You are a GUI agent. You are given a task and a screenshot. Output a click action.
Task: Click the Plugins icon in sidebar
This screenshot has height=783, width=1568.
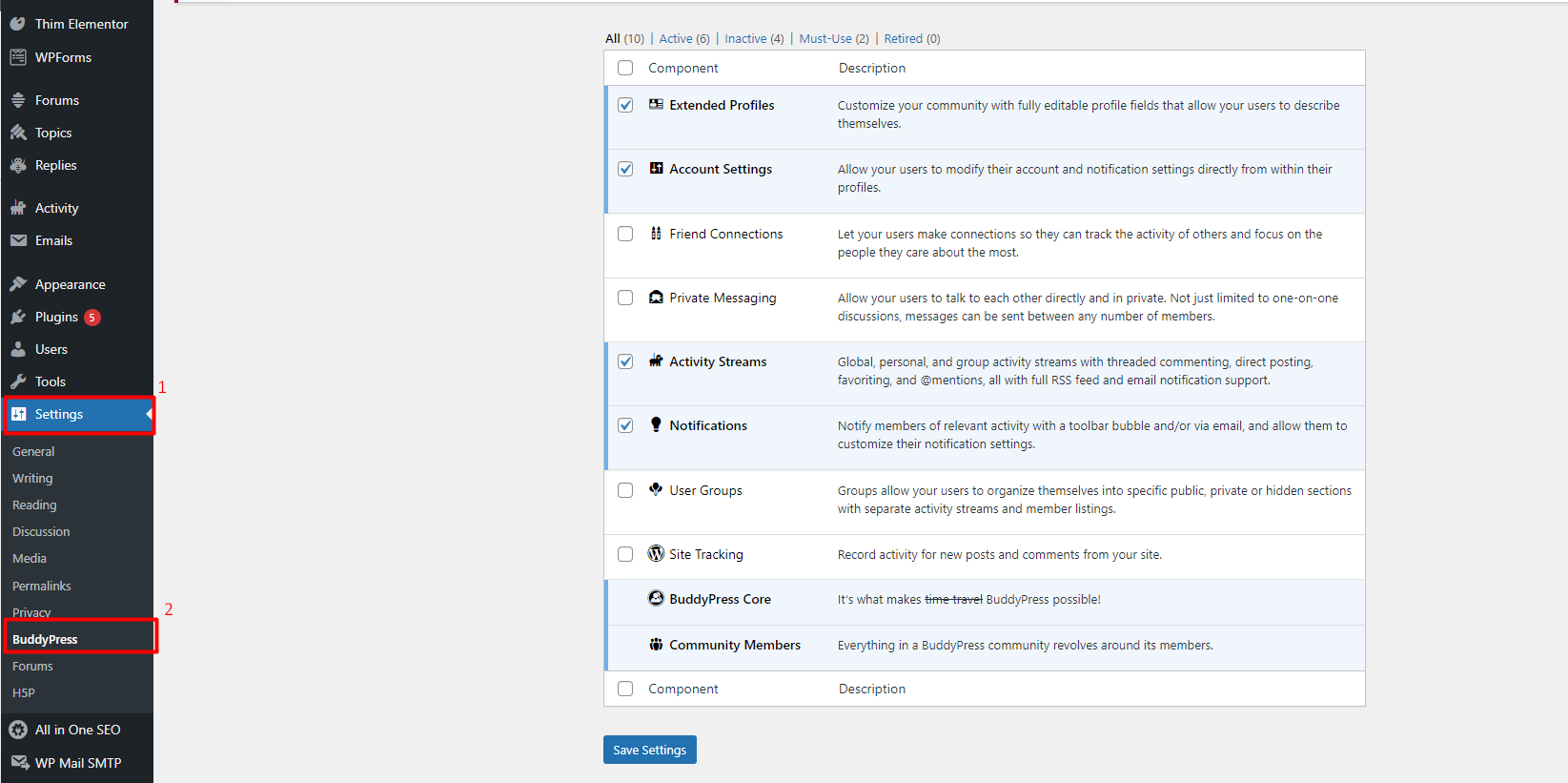[x=18, y=317]
